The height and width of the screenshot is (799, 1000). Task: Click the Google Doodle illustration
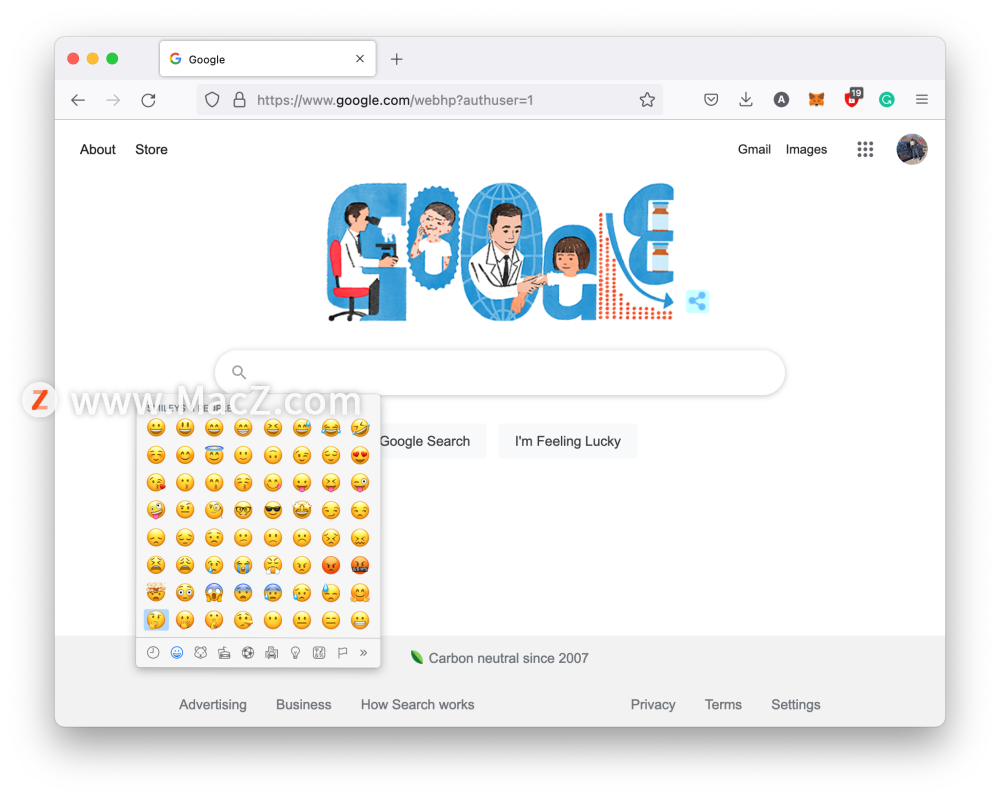click(499, 252)
